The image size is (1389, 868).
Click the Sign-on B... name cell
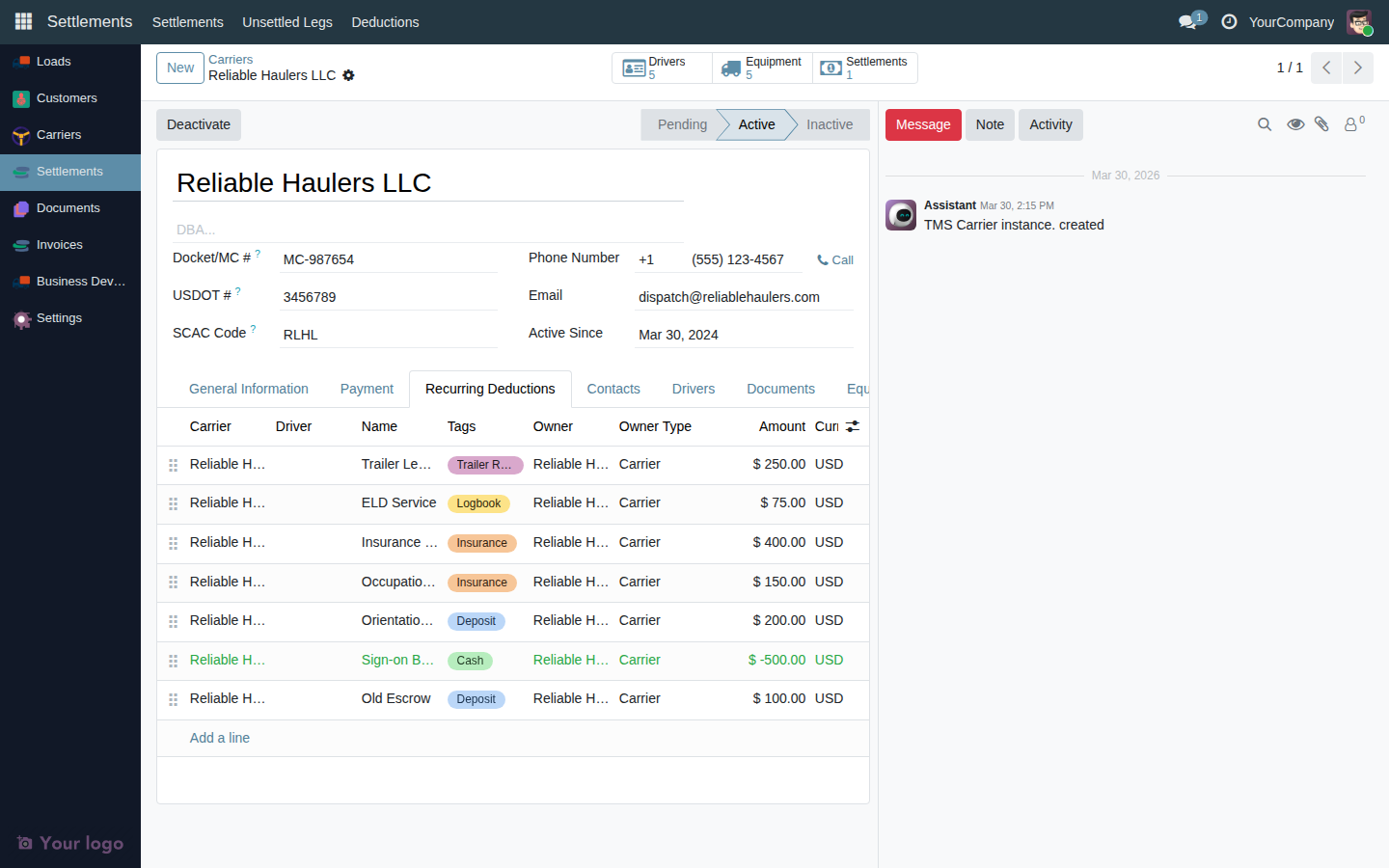(x=397, y=661)
